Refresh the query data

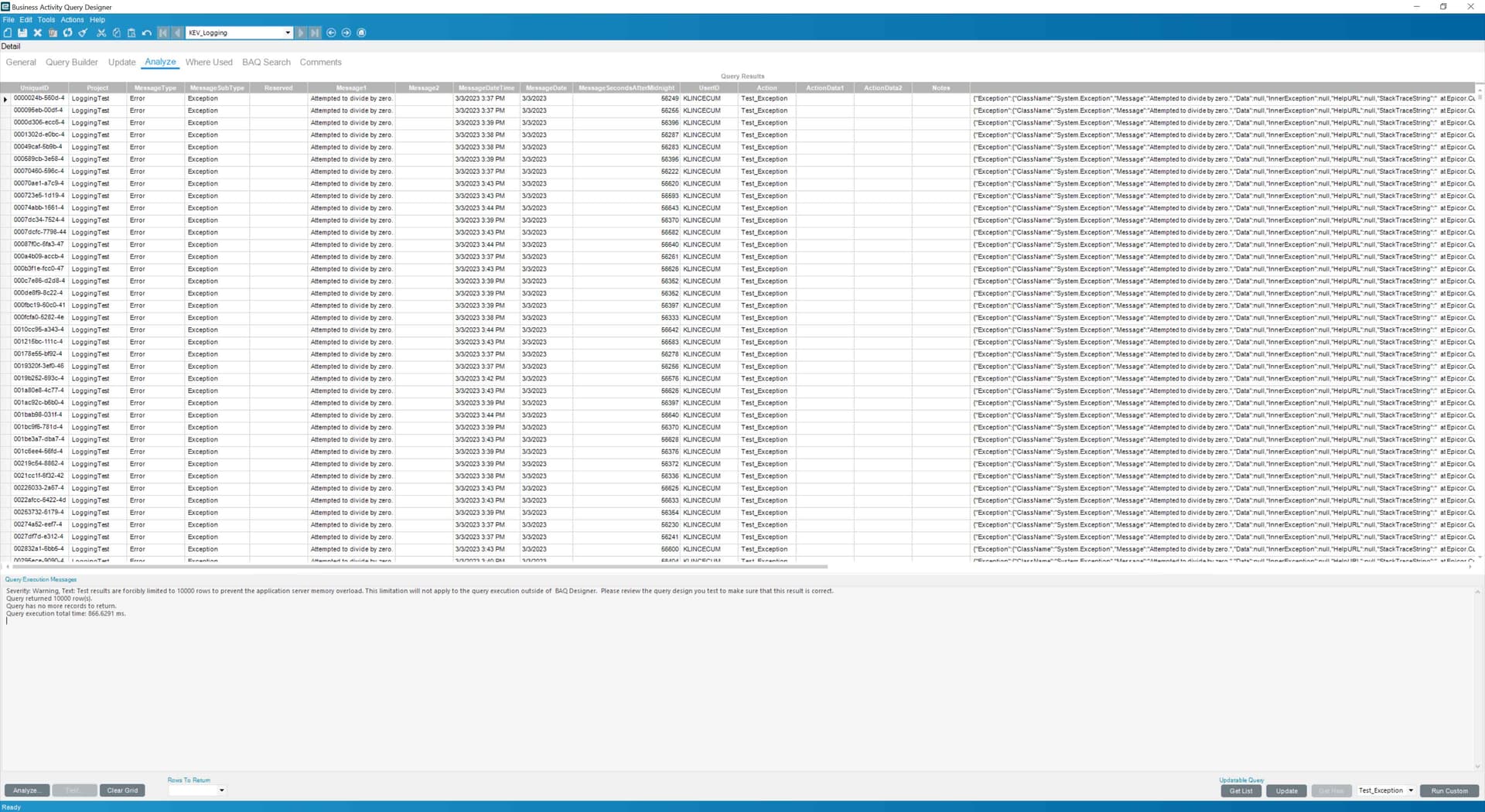[68, 32]
